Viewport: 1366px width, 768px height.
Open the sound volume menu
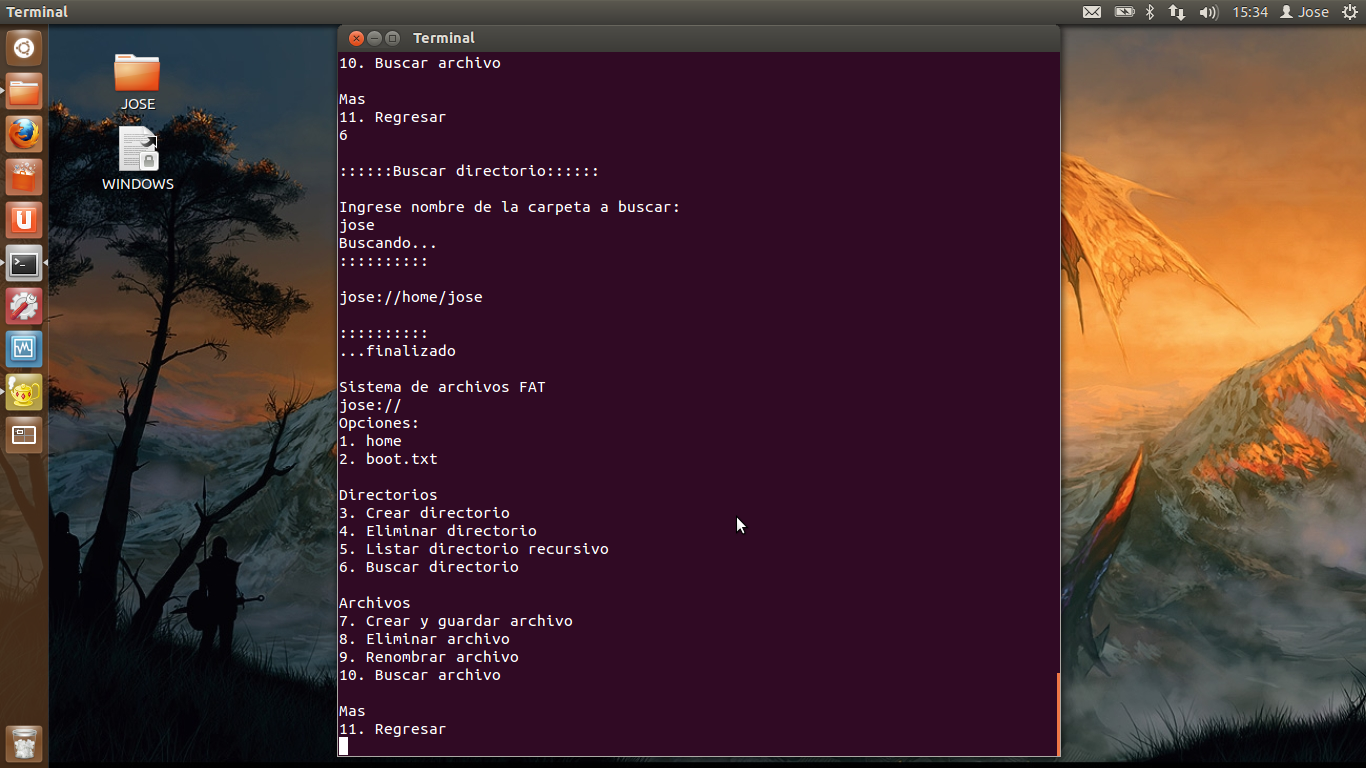(x=1208, y=12)
